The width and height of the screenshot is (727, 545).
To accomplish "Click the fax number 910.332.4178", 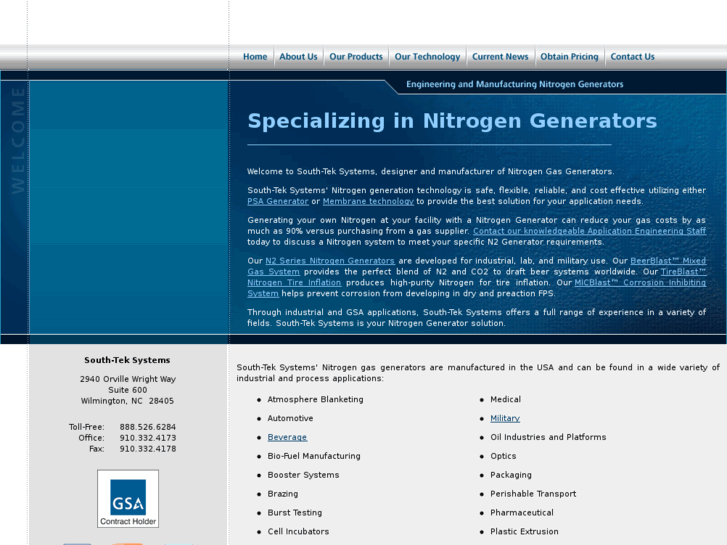I will [x=147, y=449].
